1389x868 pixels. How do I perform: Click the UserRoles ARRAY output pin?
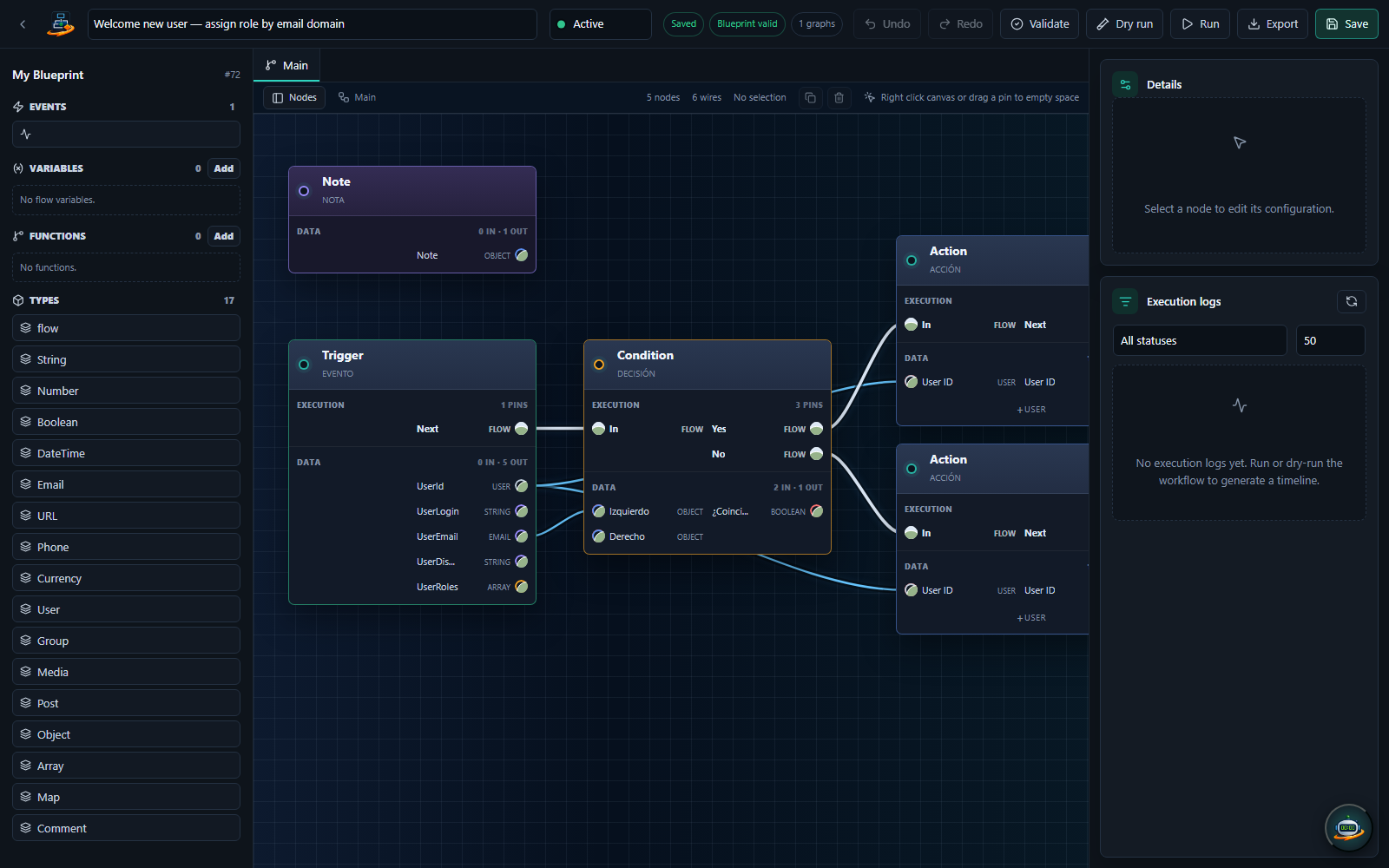click(521, 587)
